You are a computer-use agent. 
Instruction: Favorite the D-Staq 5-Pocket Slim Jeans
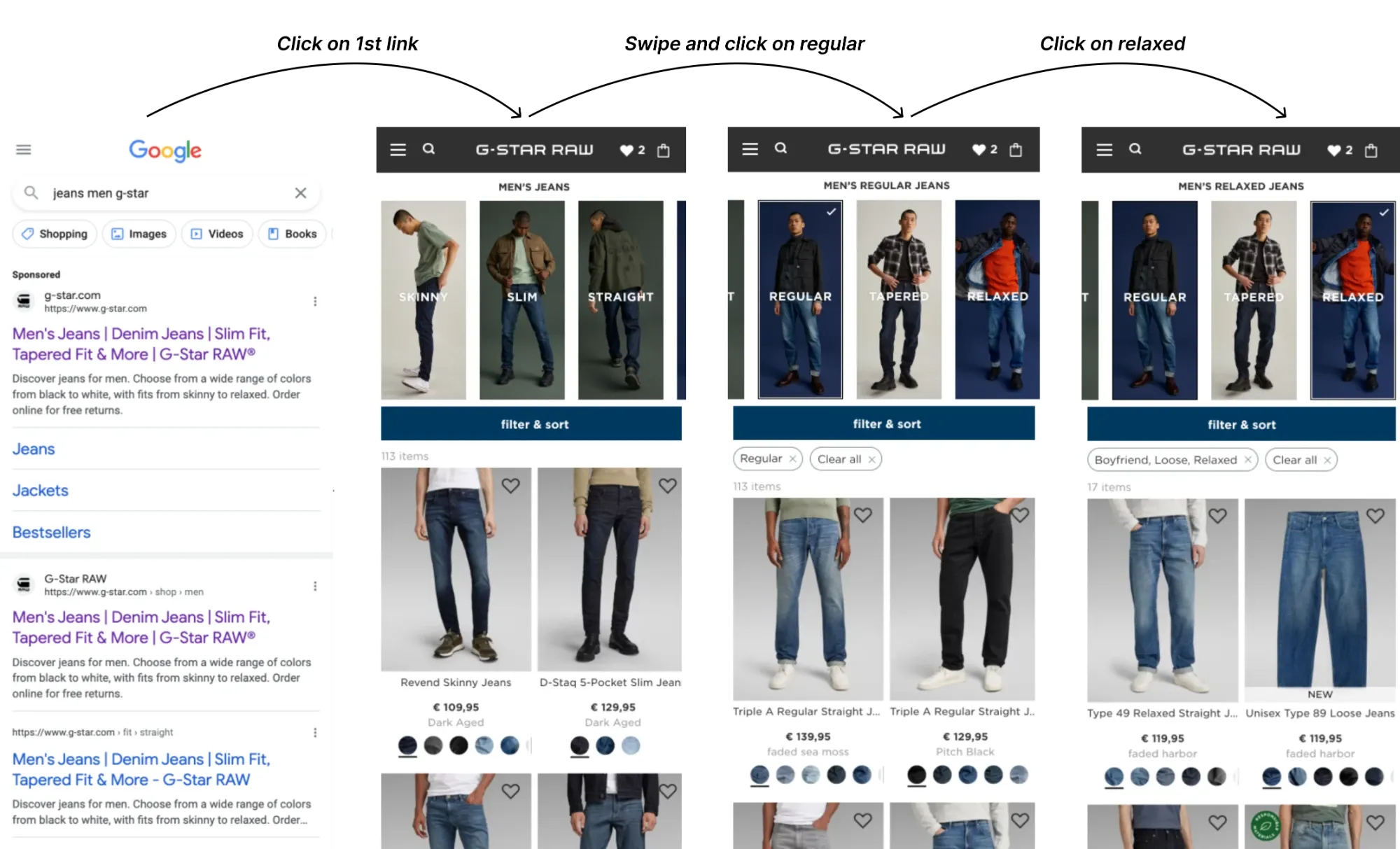(x=668, y=485)
